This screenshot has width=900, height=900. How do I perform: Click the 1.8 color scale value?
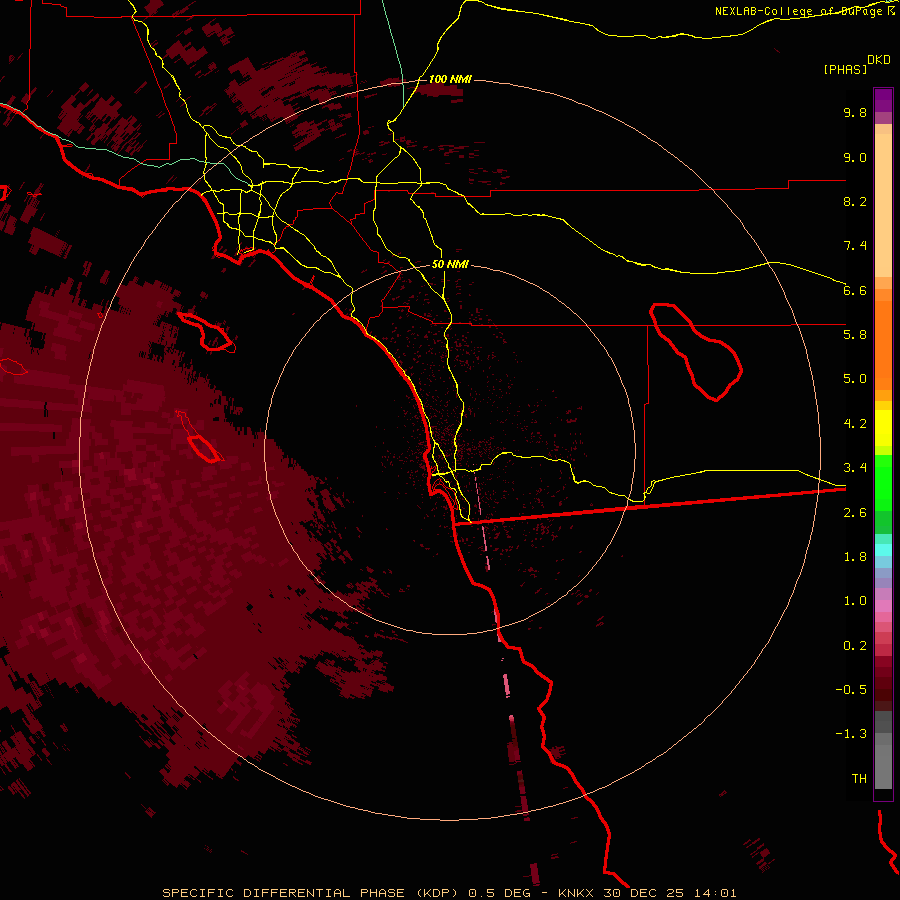click(855, 557)
